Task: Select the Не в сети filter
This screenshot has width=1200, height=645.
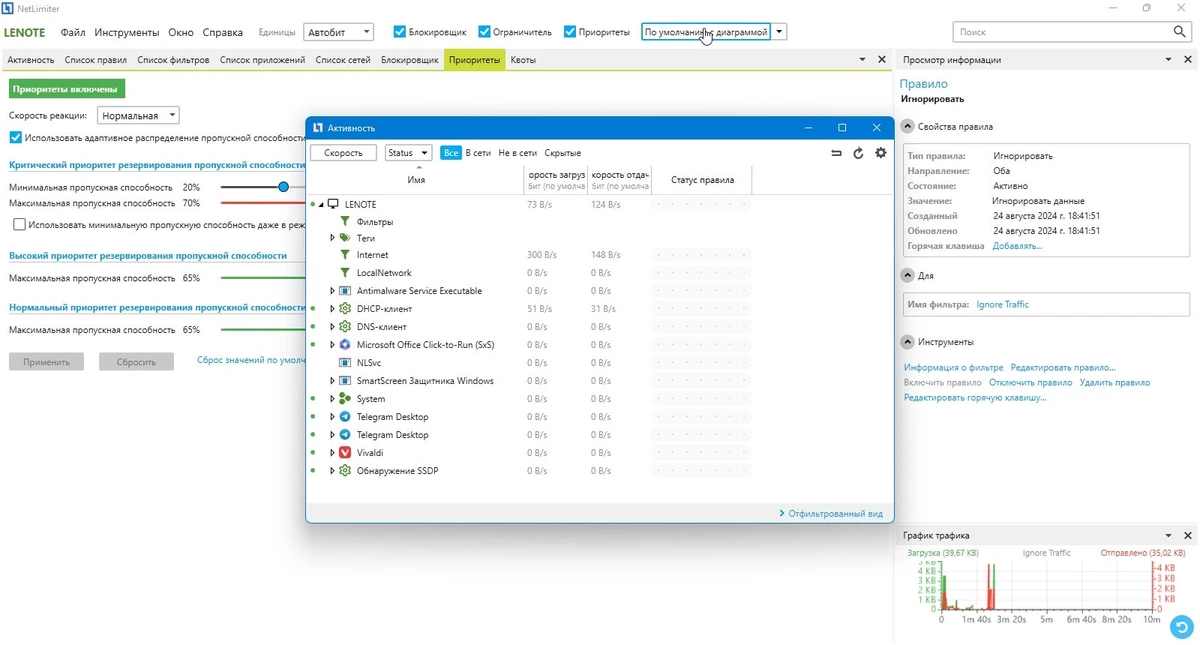Action: point(517,153)
